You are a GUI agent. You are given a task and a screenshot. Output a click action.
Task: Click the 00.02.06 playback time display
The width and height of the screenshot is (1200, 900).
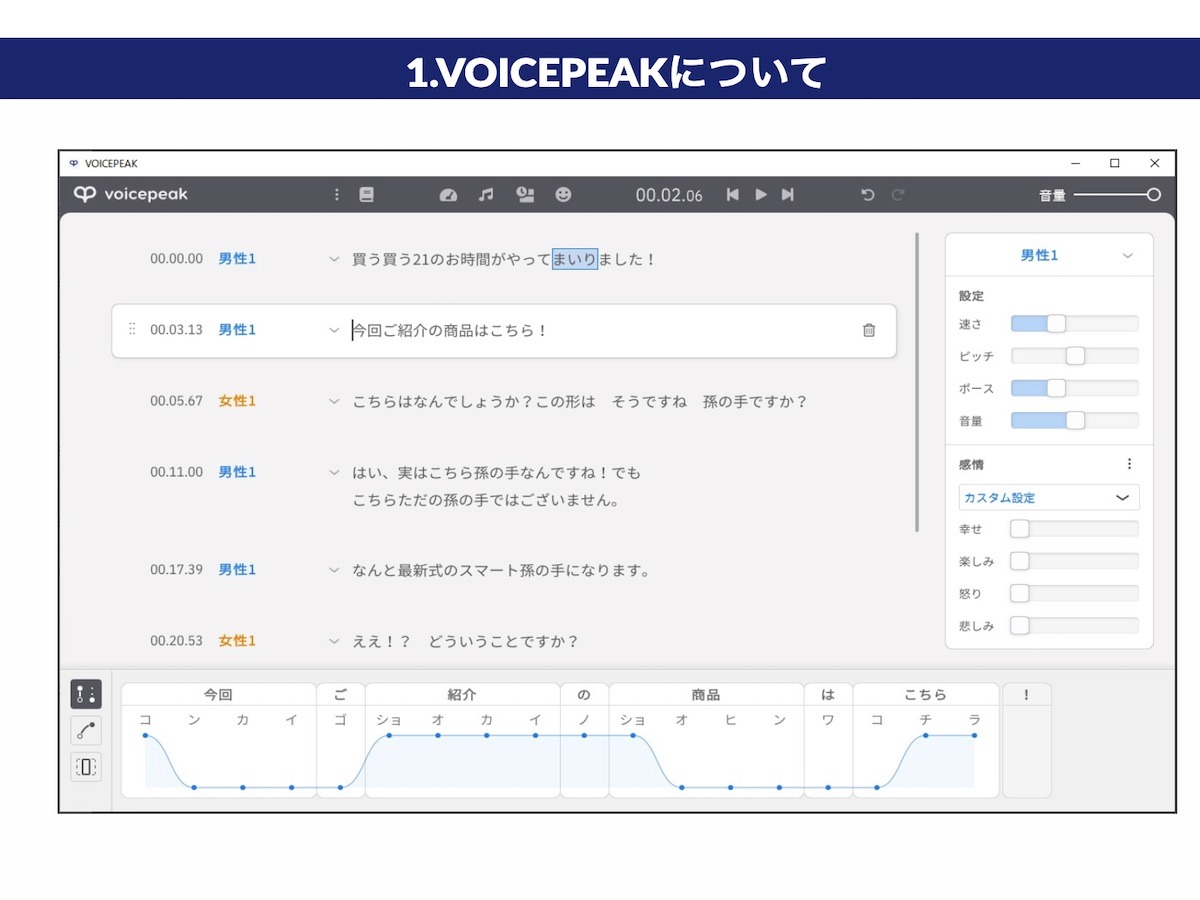669,195
